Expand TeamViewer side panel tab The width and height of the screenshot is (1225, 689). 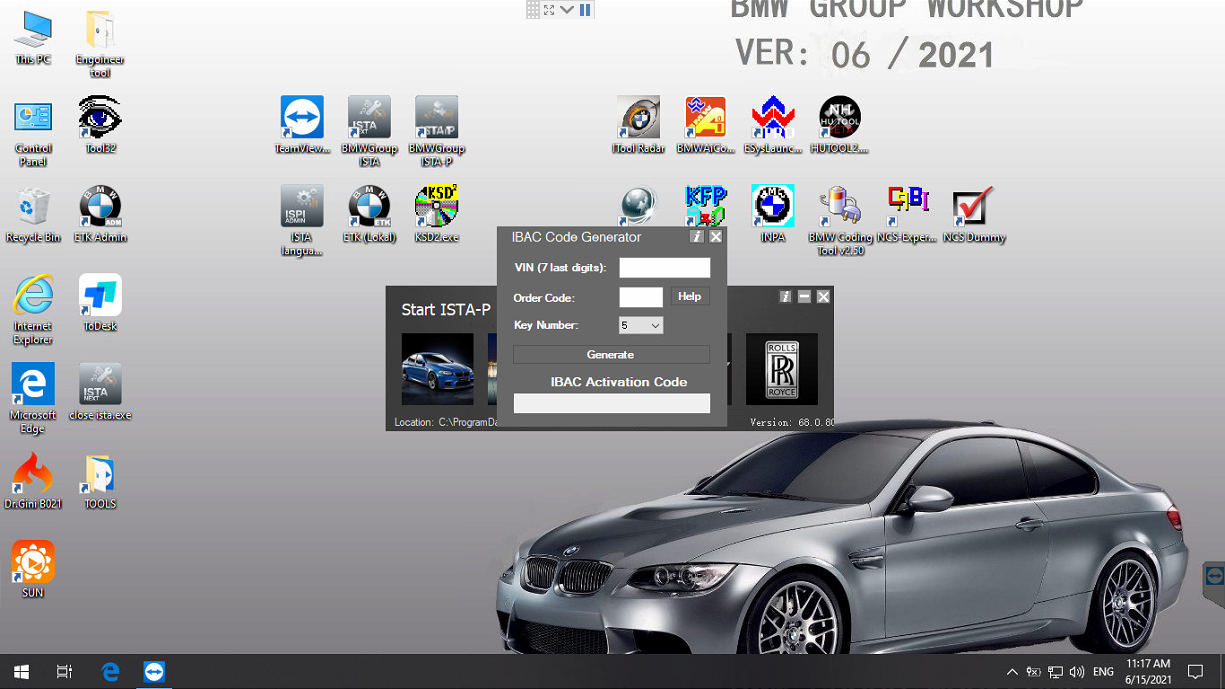(x=1214, y=577)
